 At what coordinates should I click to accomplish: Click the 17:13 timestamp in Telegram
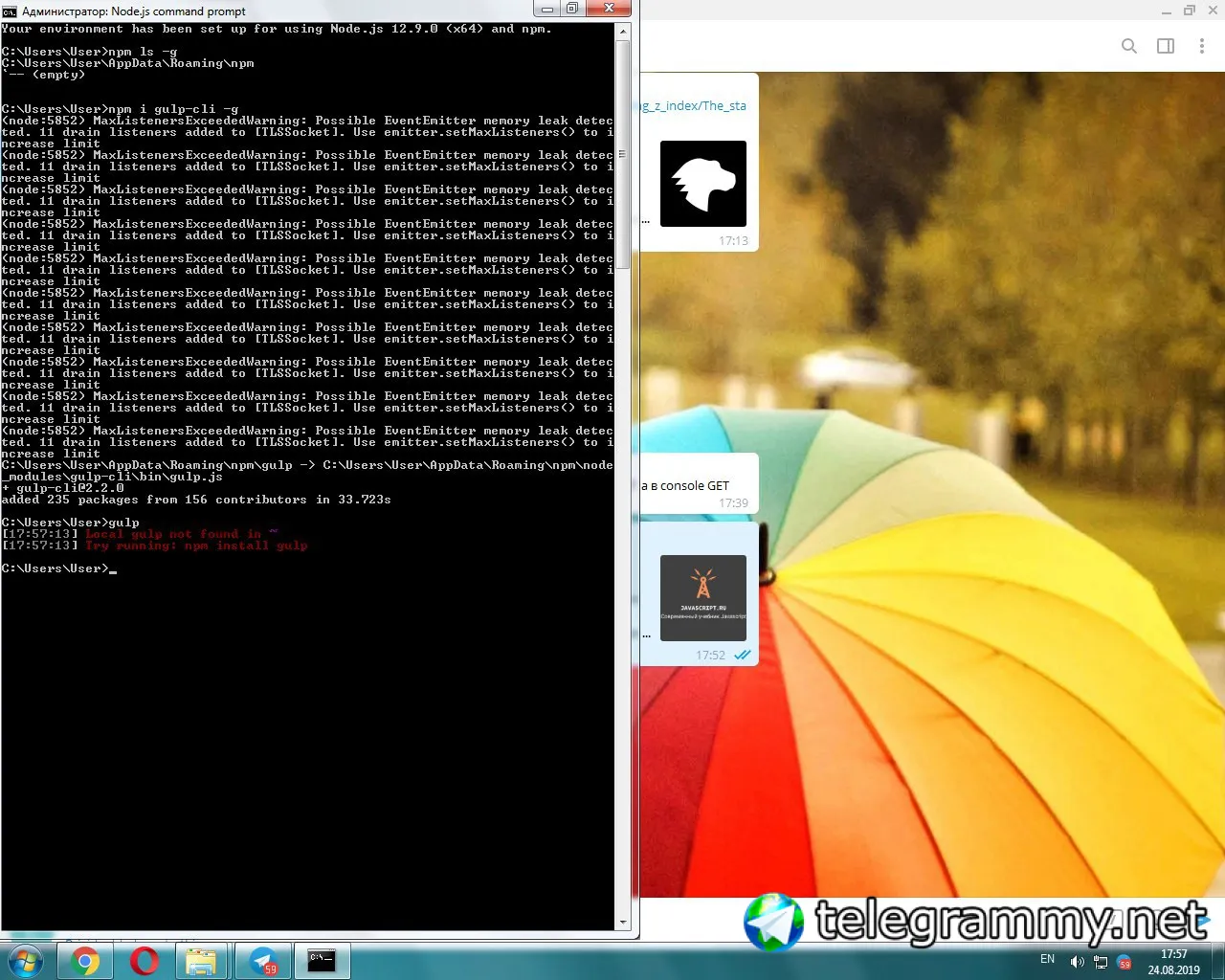point(734,241)
